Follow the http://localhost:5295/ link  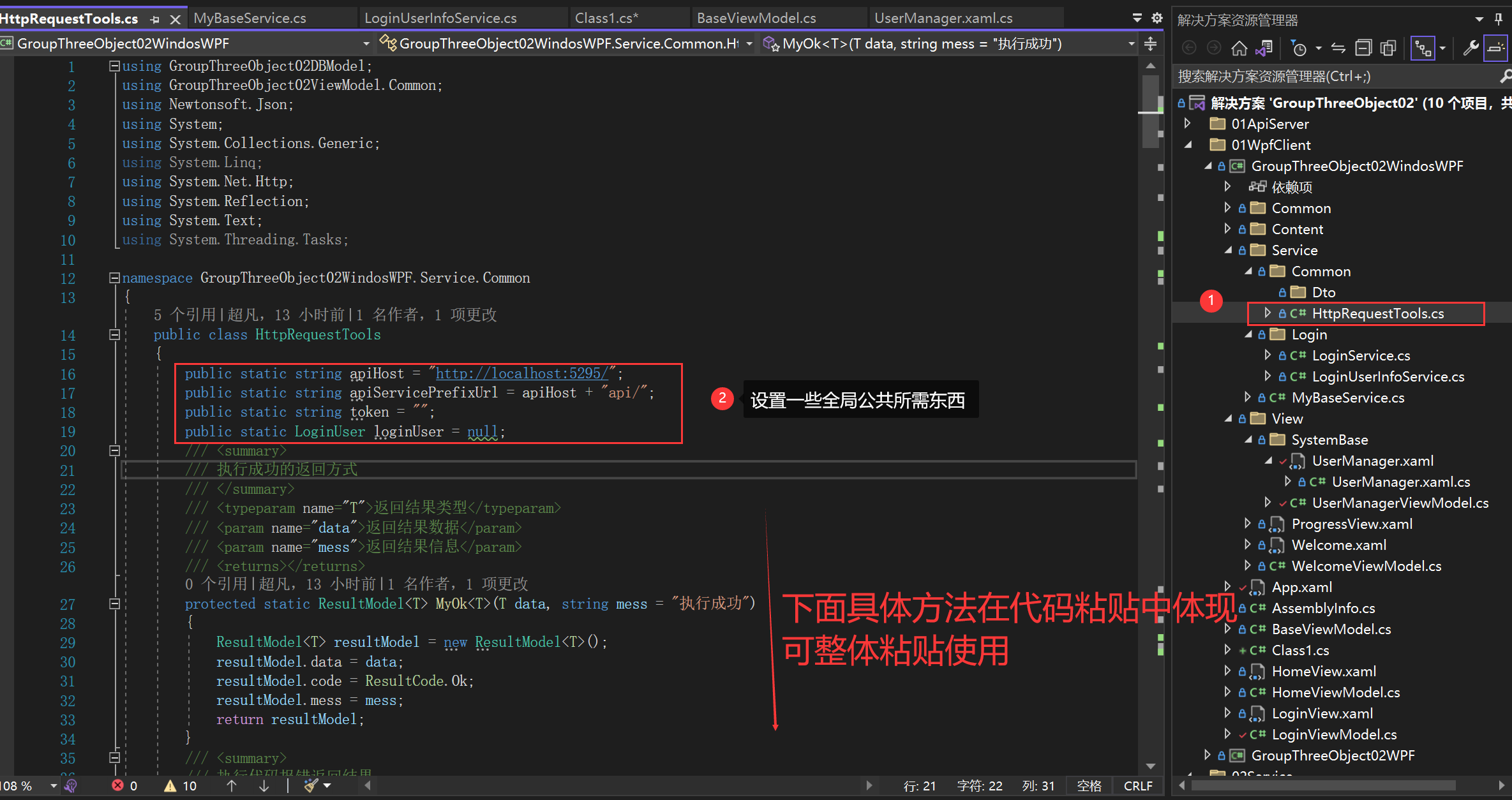click(521, 373)
